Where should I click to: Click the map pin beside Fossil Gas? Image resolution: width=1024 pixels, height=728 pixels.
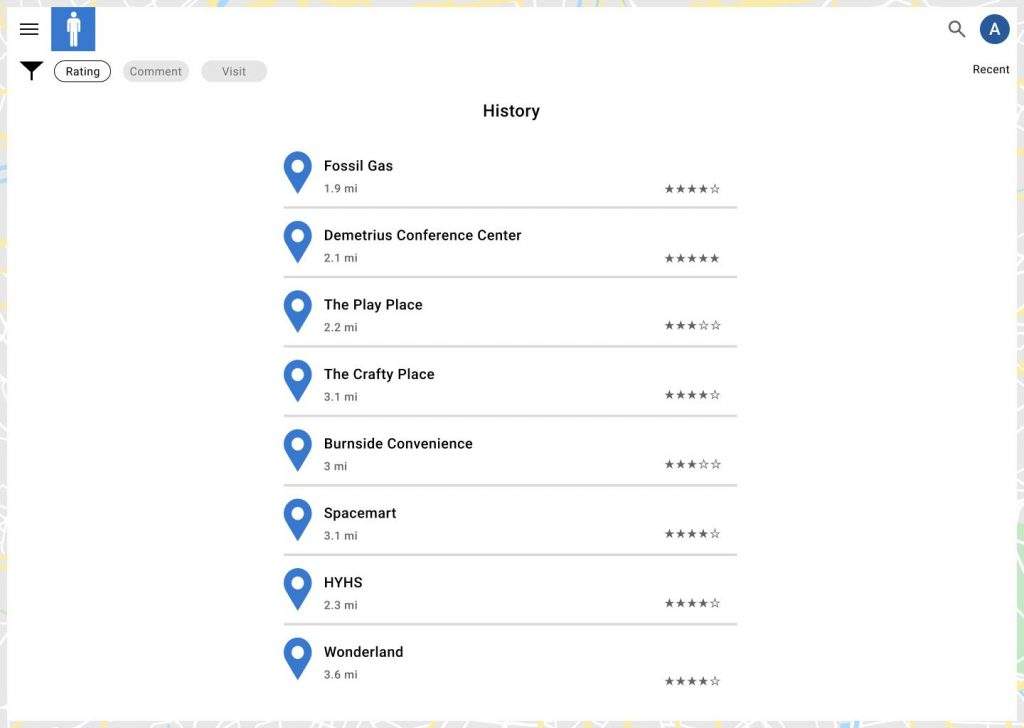point(298,172)
